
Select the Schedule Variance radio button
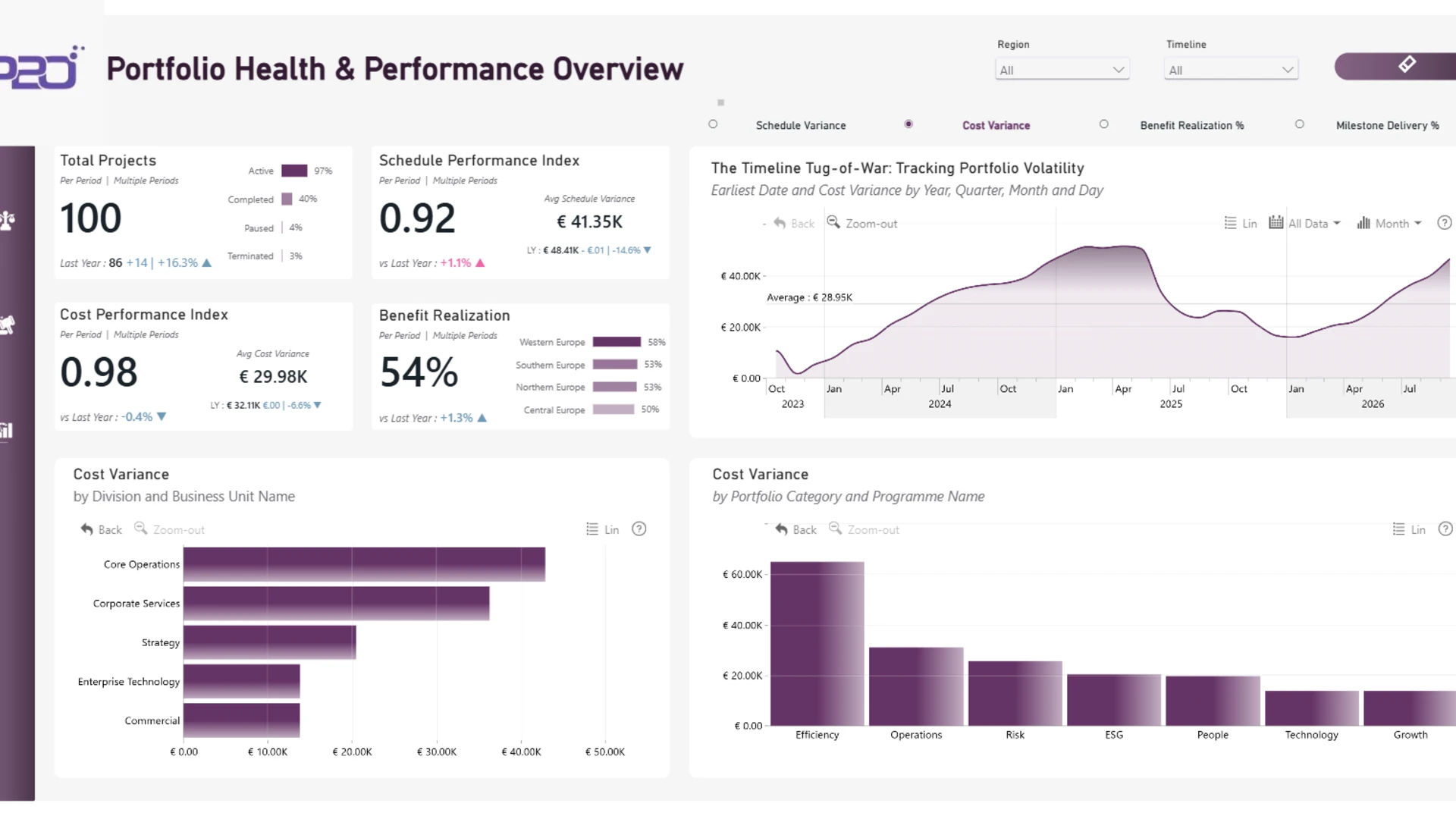point(713,124)
